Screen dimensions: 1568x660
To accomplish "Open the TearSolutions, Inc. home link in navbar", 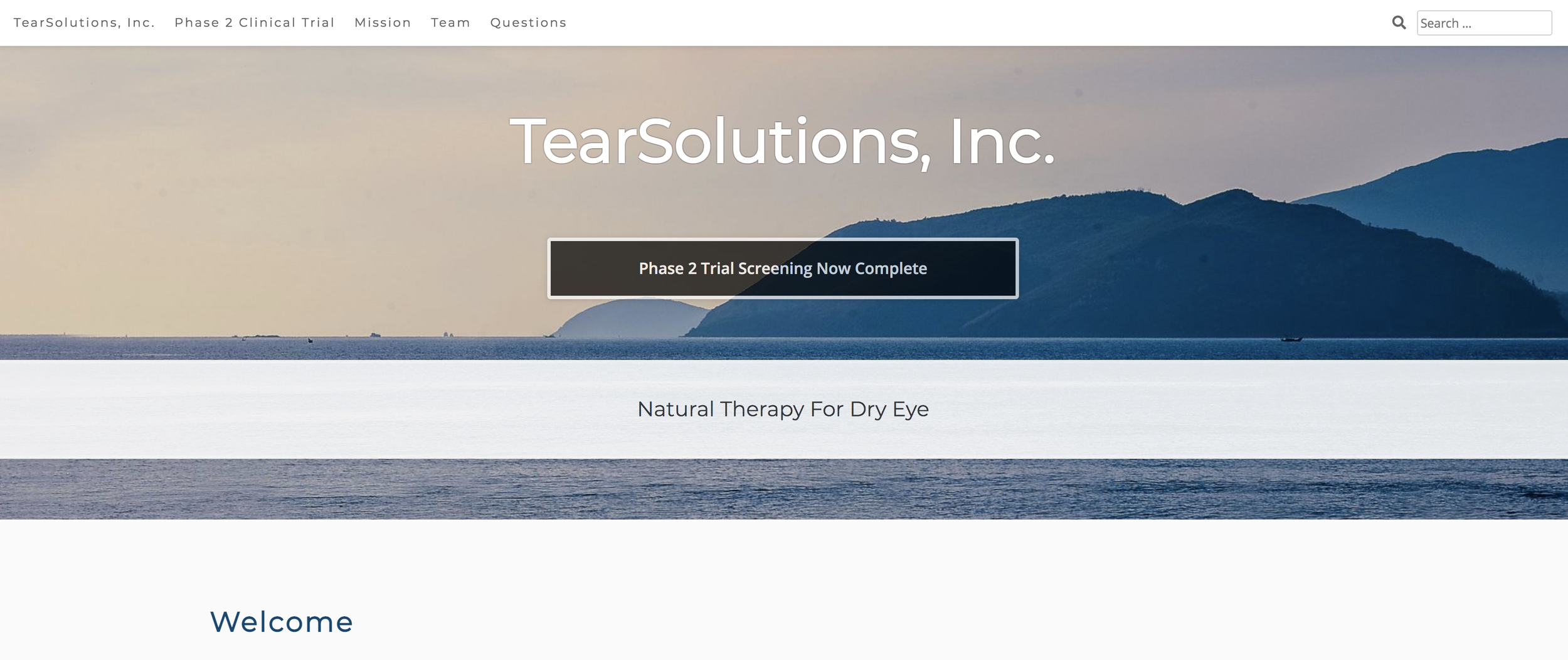I will [84, 23].
